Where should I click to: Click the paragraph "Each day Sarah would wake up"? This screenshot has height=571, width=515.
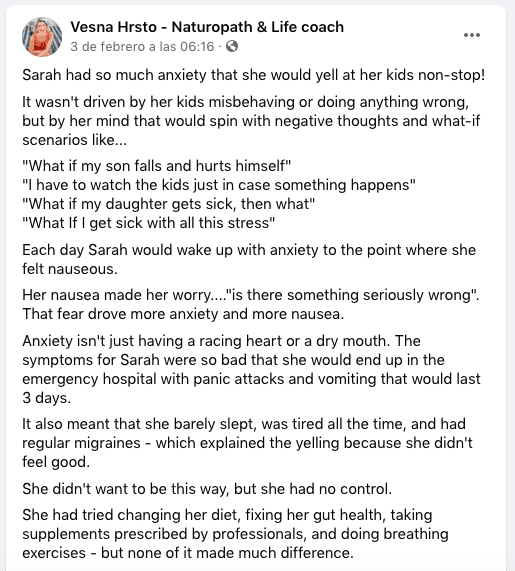(x=249, y=259)
